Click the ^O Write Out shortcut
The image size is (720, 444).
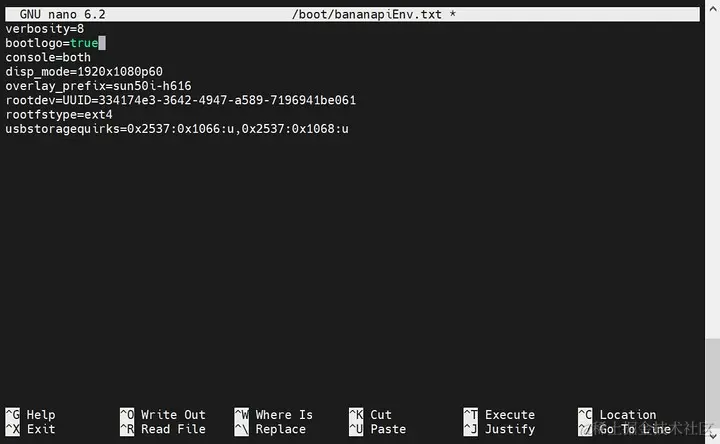163,415
